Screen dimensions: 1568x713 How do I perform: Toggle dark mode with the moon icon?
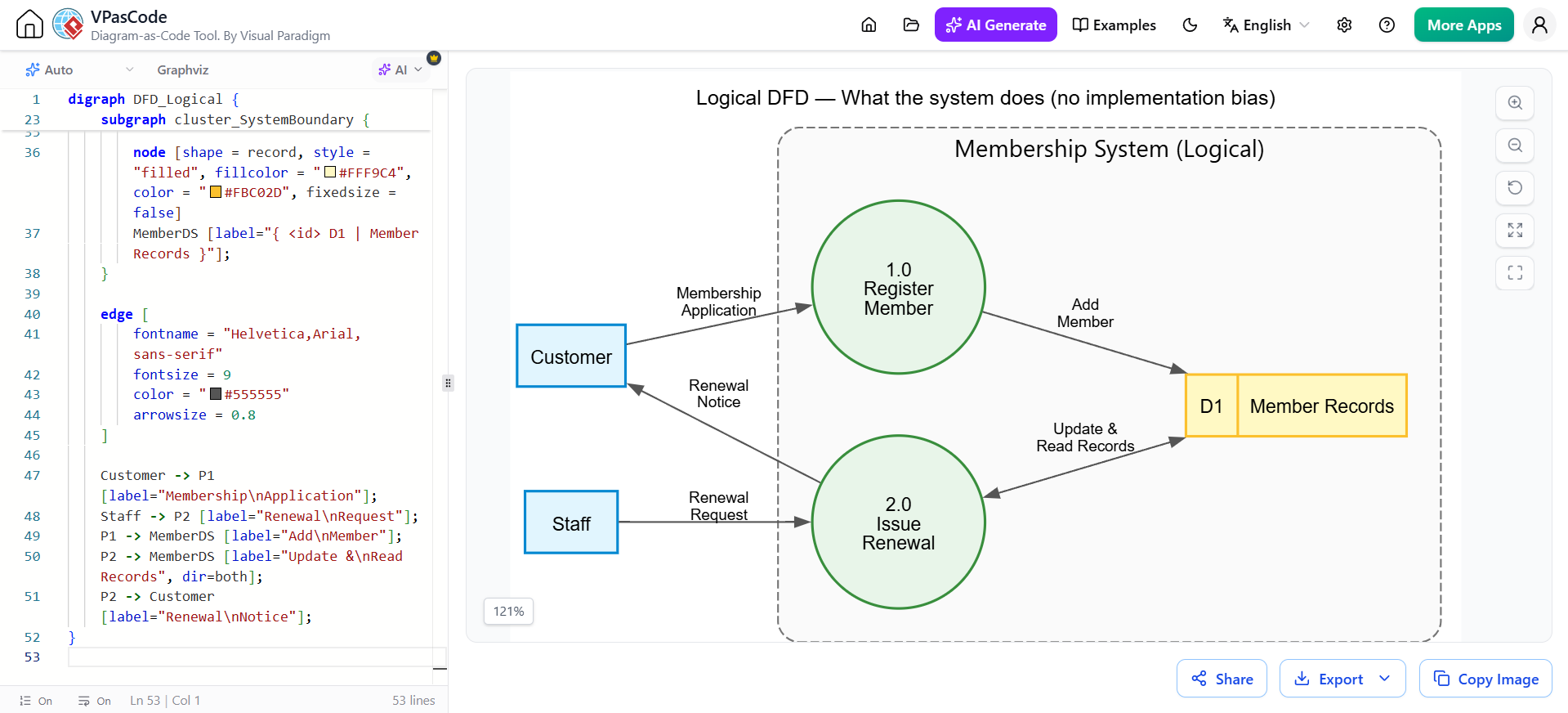pos(1190,25)
